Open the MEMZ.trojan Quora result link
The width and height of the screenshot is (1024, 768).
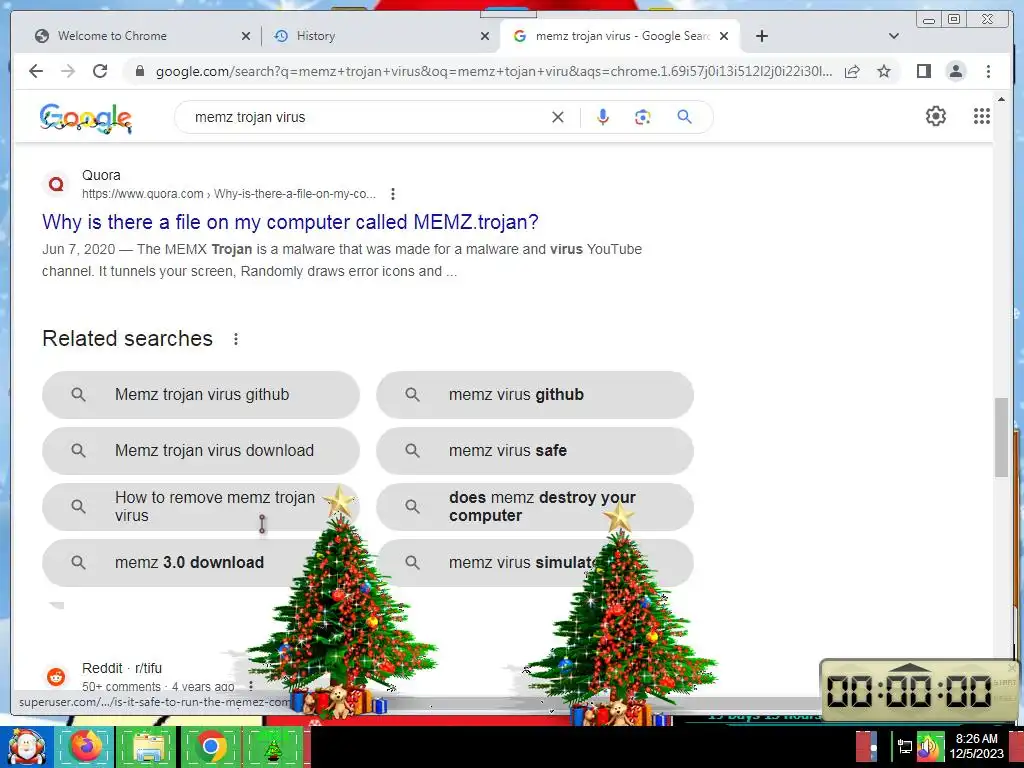[290, 222]
